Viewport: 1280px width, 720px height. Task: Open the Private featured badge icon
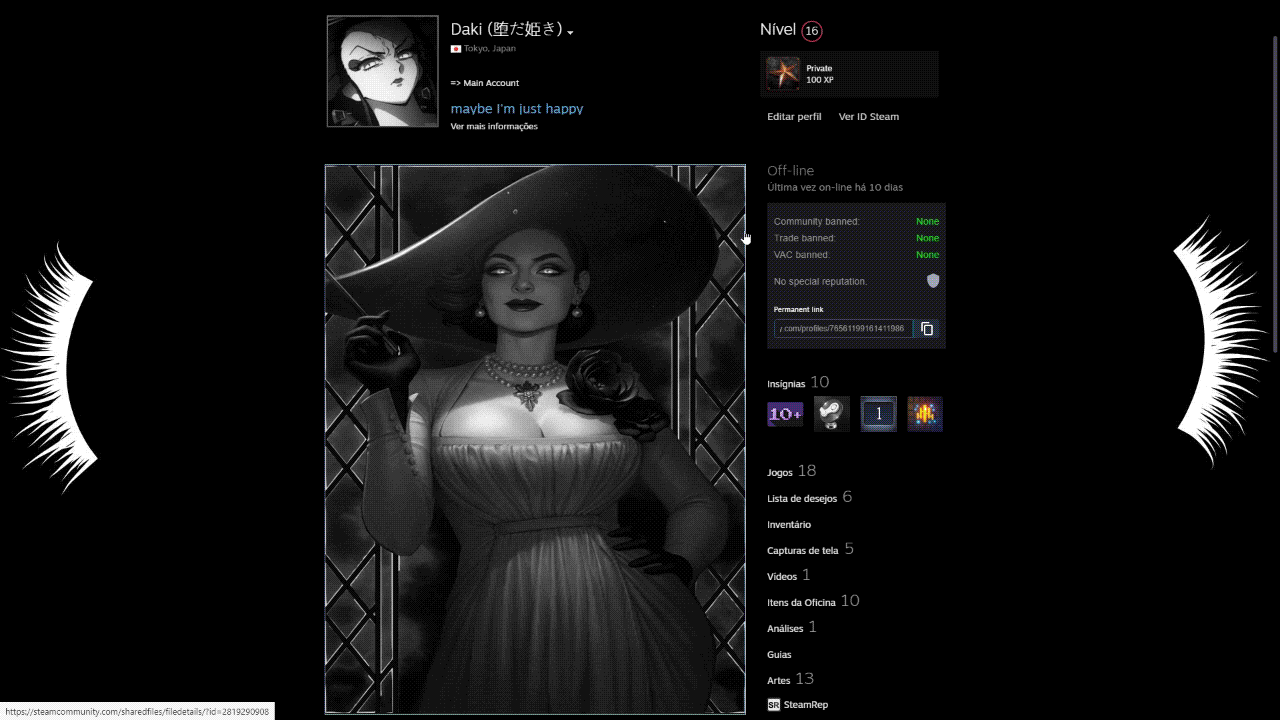point(783,74)
